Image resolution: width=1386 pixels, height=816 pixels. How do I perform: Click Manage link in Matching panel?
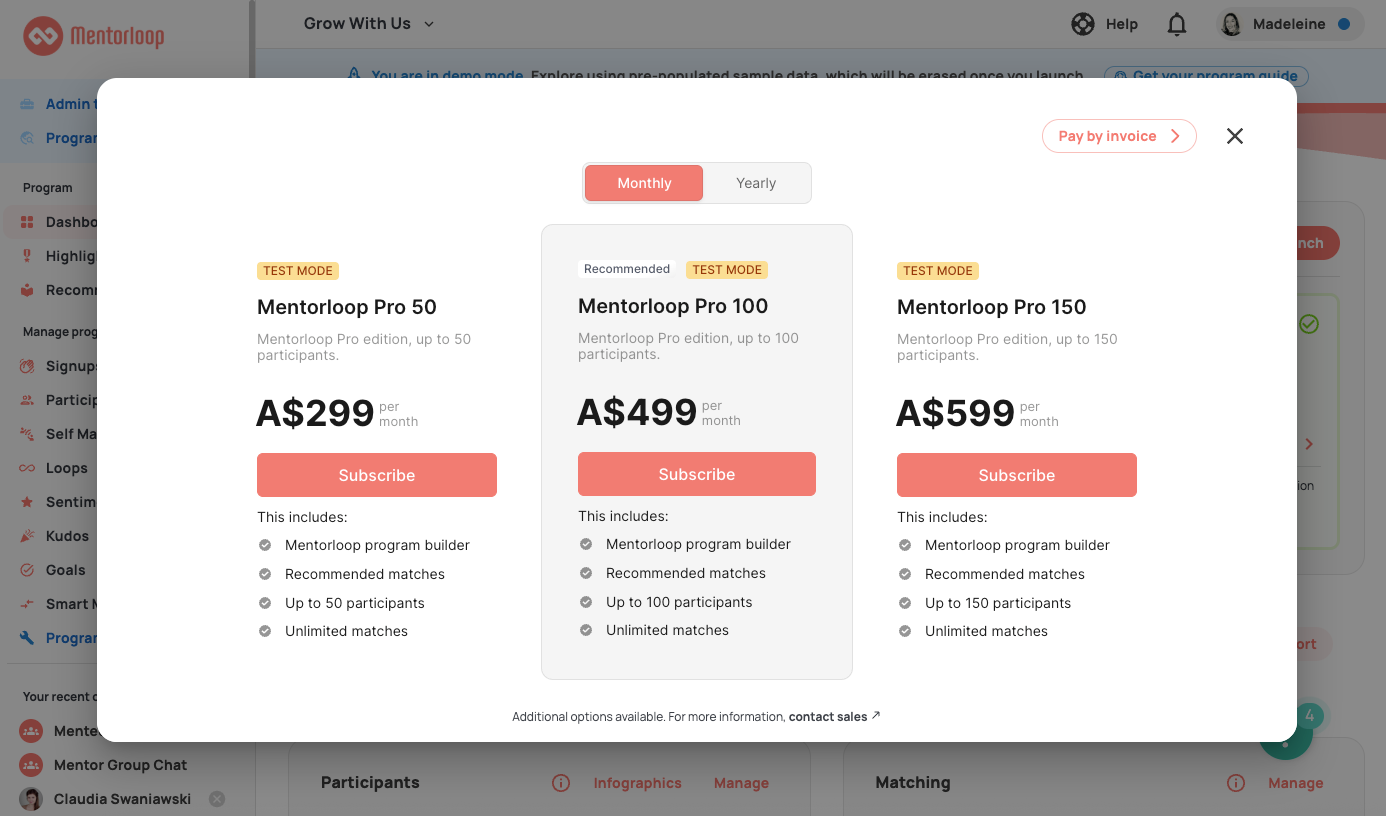point(1295,783)
